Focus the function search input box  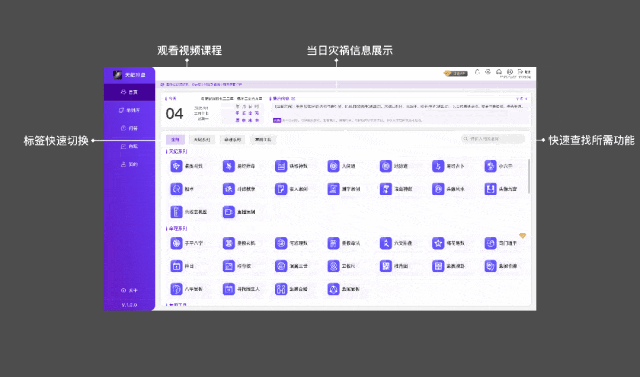493,139
